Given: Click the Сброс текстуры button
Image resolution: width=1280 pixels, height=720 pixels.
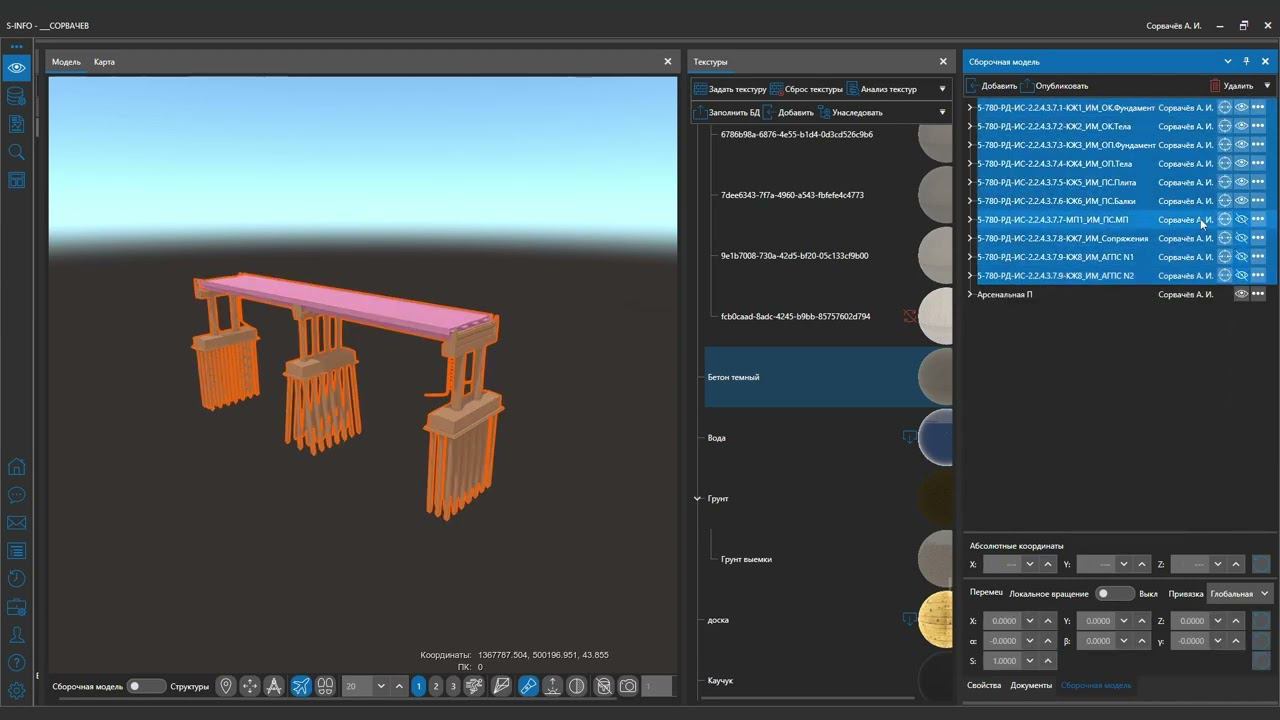Looking at the screenshot, I should point(806,89).
